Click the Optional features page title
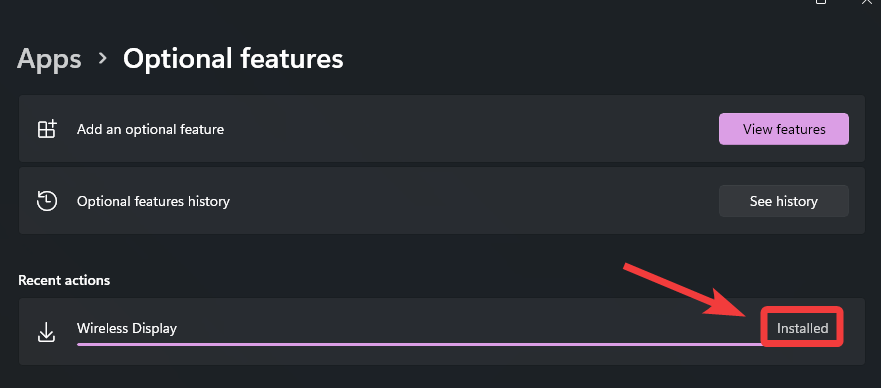The width and height of the screenshot is (881, 388). tap(233, 59)
